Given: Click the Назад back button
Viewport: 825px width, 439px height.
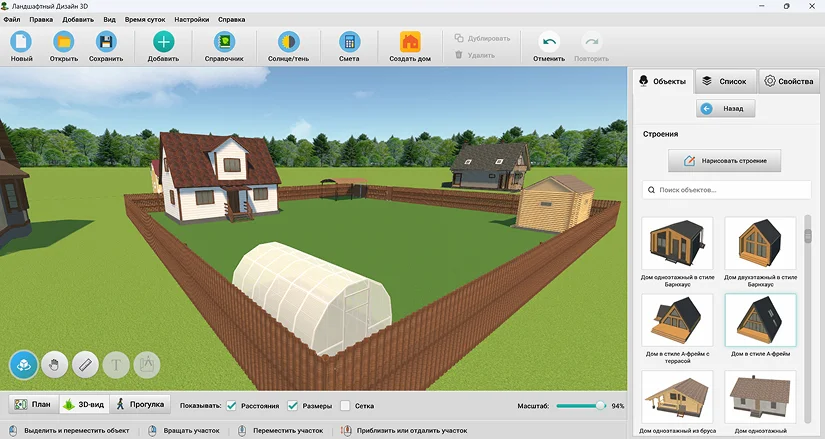Looking at the screenshot, I should [726, 108].
